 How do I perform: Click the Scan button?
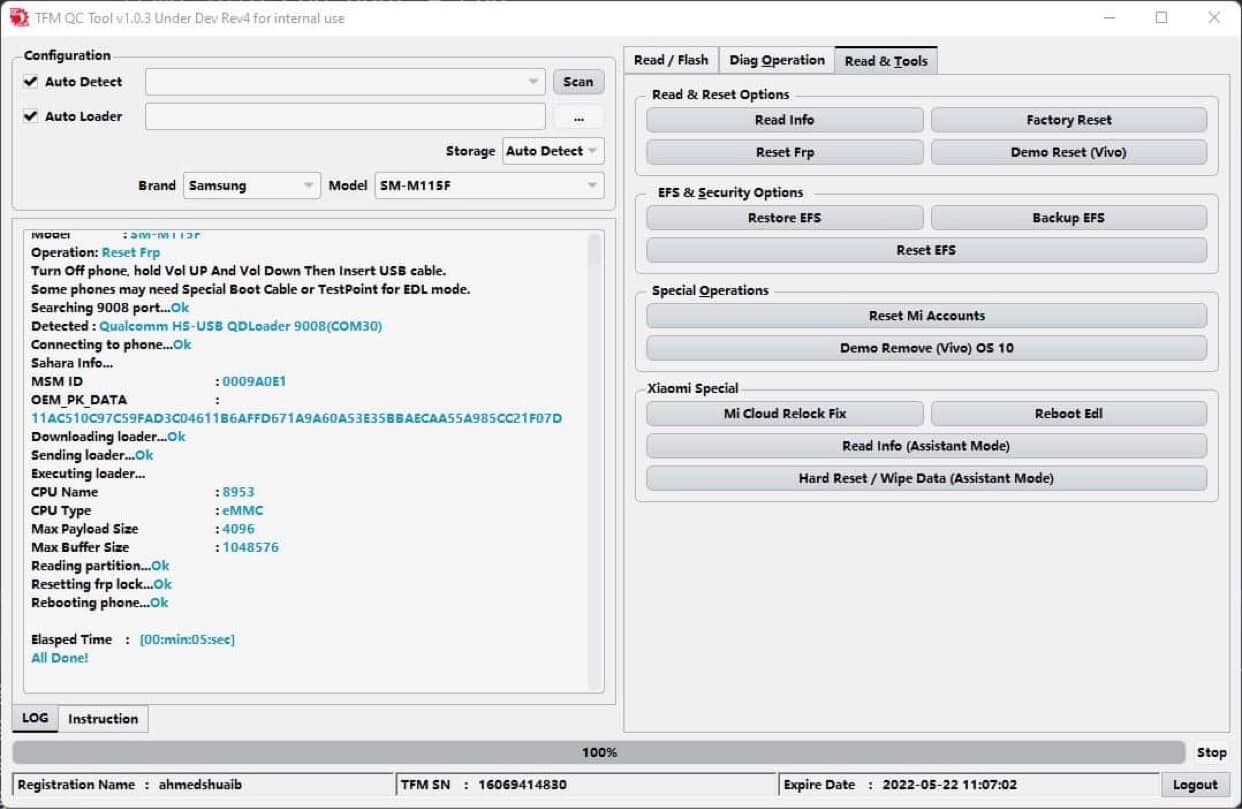click(578, 82)
